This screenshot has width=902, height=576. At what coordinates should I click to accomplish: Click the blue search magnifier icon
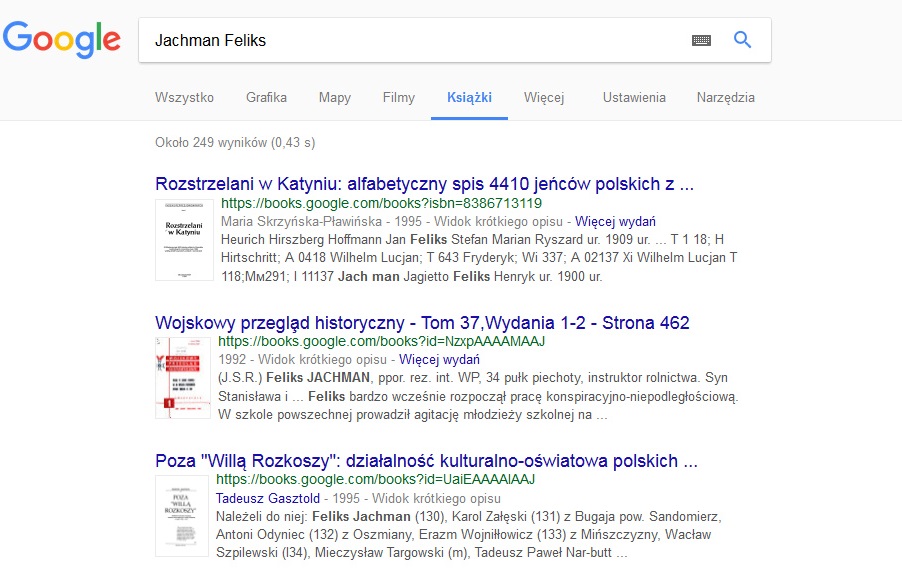tap(742, 40)
